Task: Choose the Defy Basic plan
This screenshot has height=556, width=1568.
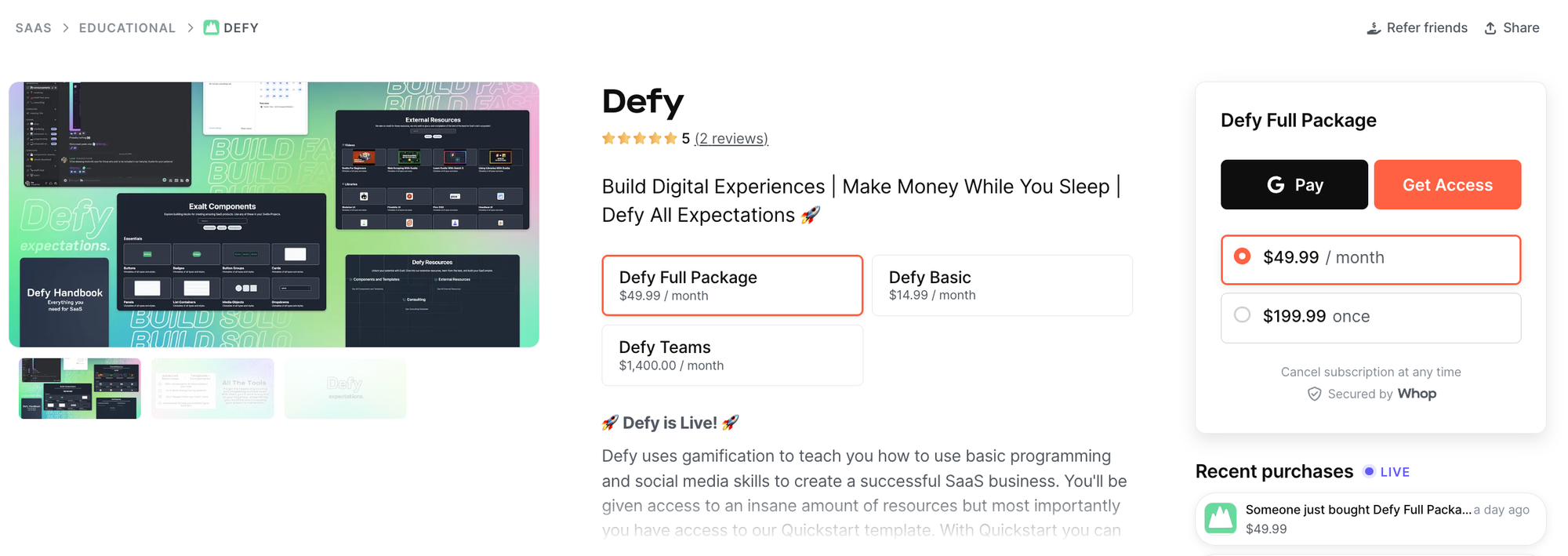Action: click(x=1001, y=285)
